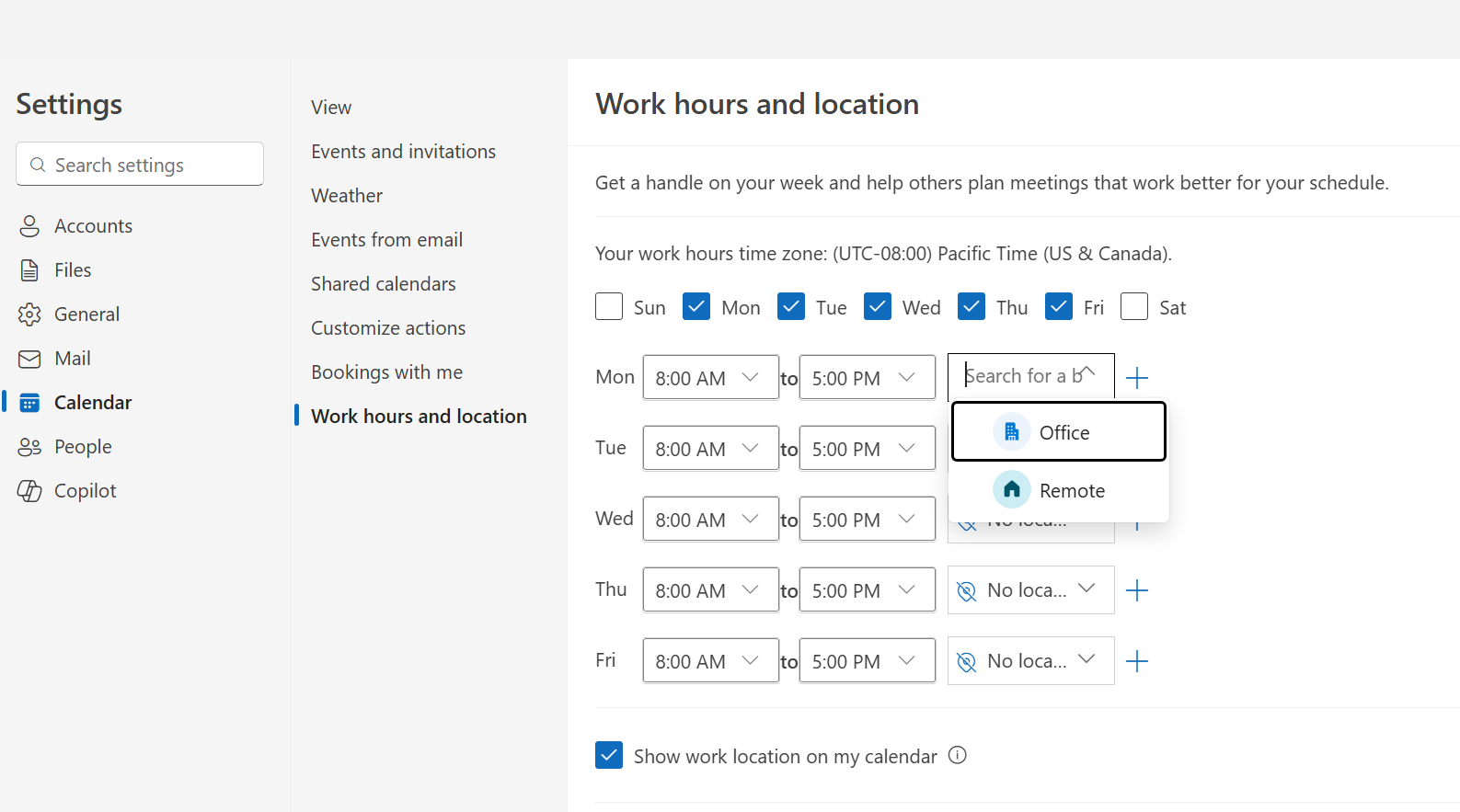Enable the Sat workday checkbox
Screen dimensions: 1460x812
(1134, 306)
